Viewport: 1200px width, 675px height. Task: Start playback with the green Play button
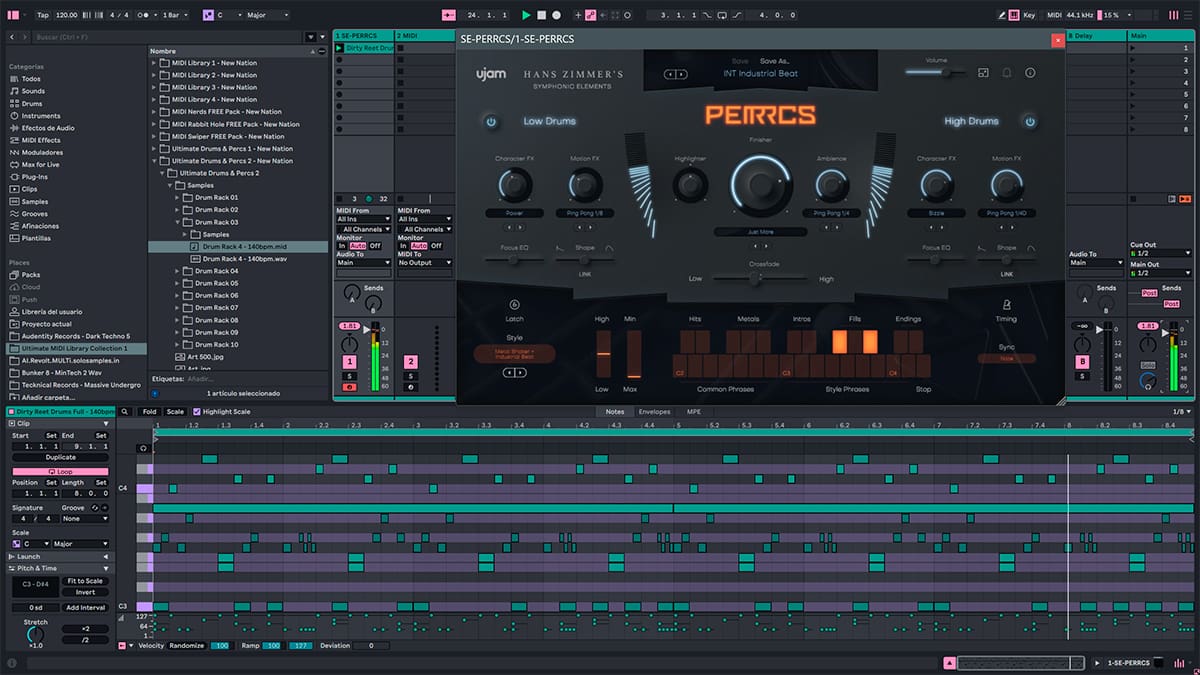(x=526, y=15)
